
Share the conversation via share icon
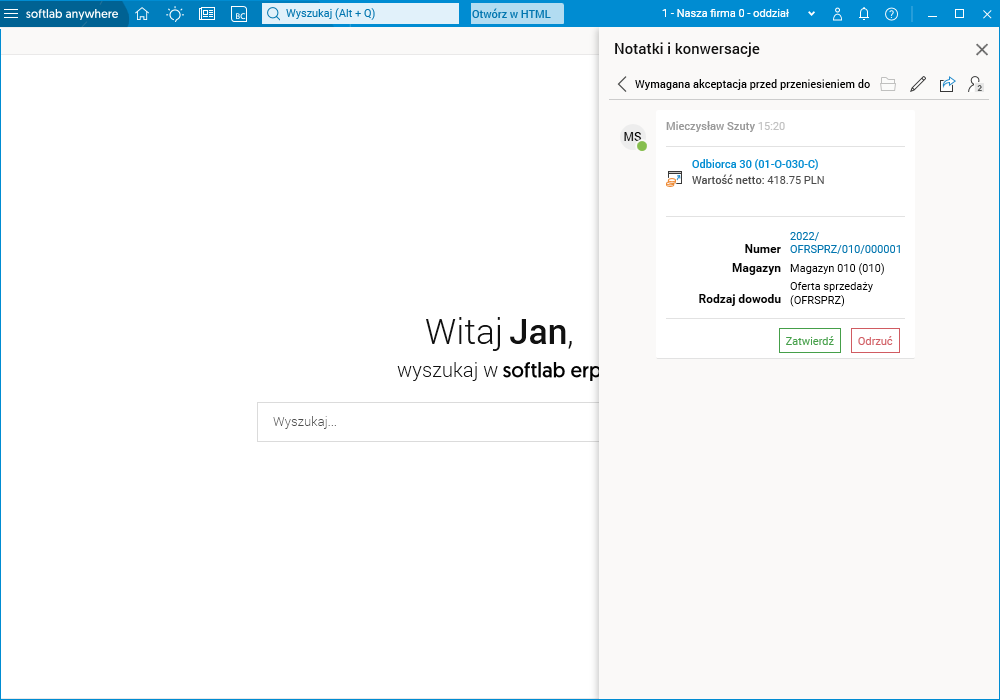pos(947,84)
